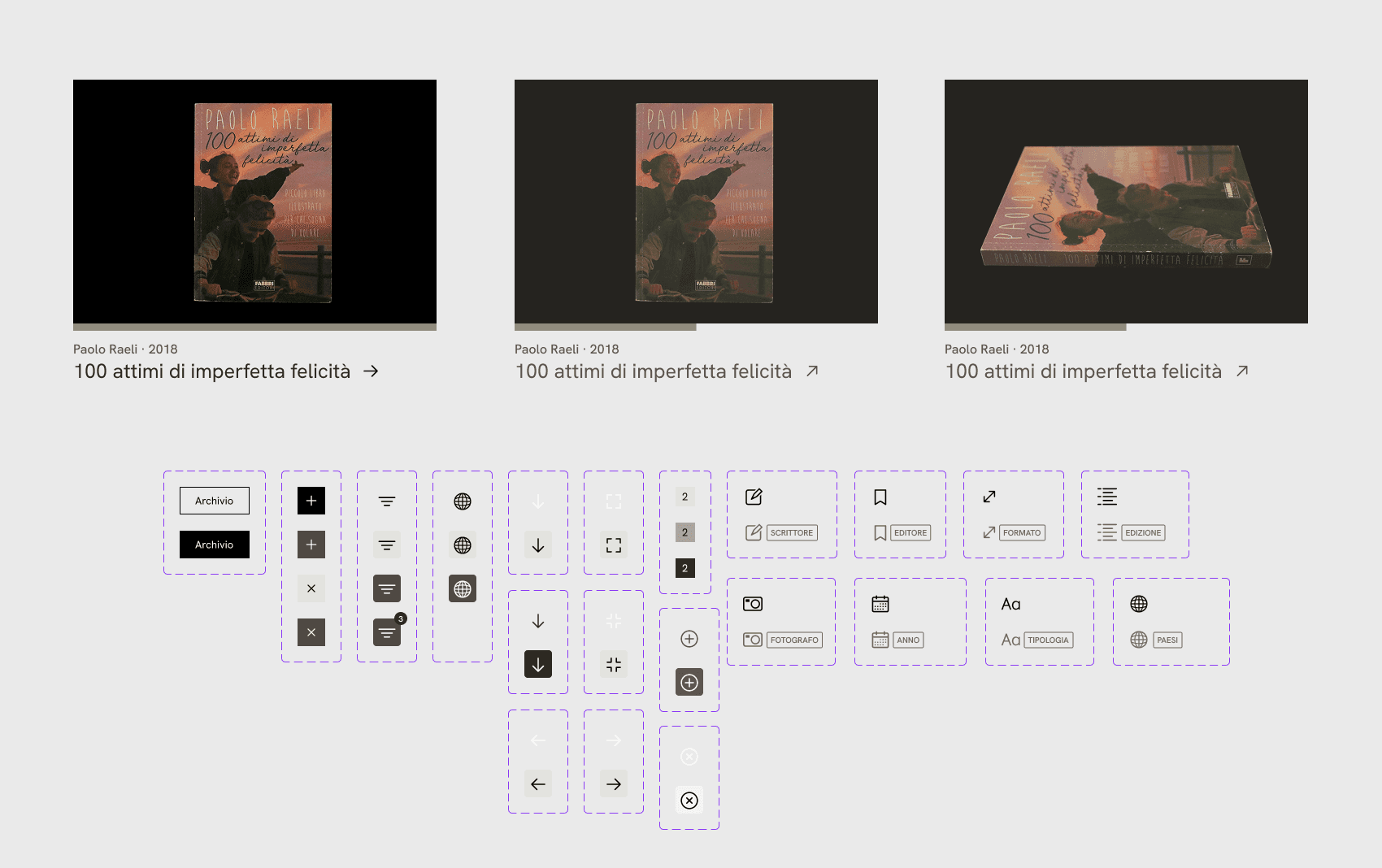Screen dimensions: 1382x868
Task: Click the down arrow on the black square
Action: coord(538,664)
